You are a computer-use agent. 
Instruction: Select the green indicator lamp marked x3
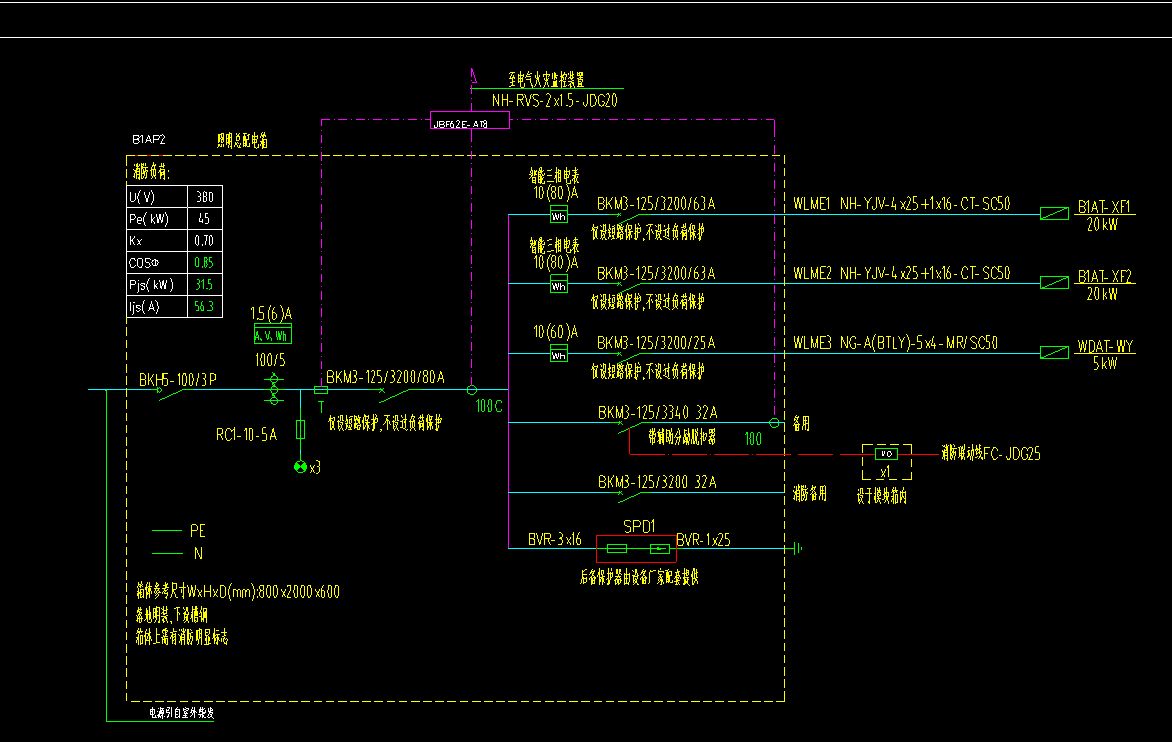pos(300,467)
